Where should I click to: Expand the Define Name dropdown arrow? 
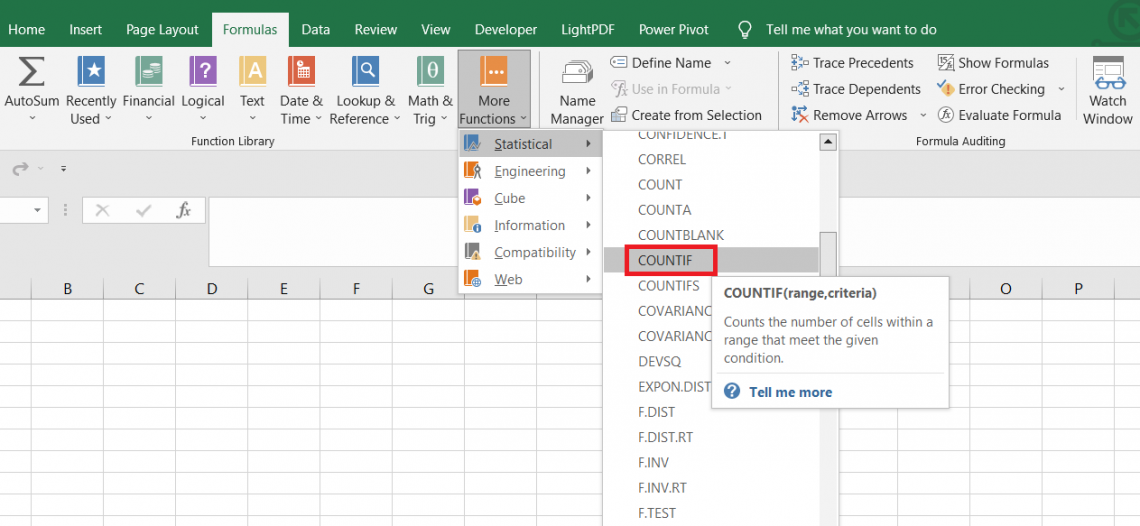[x=728, y=63]
